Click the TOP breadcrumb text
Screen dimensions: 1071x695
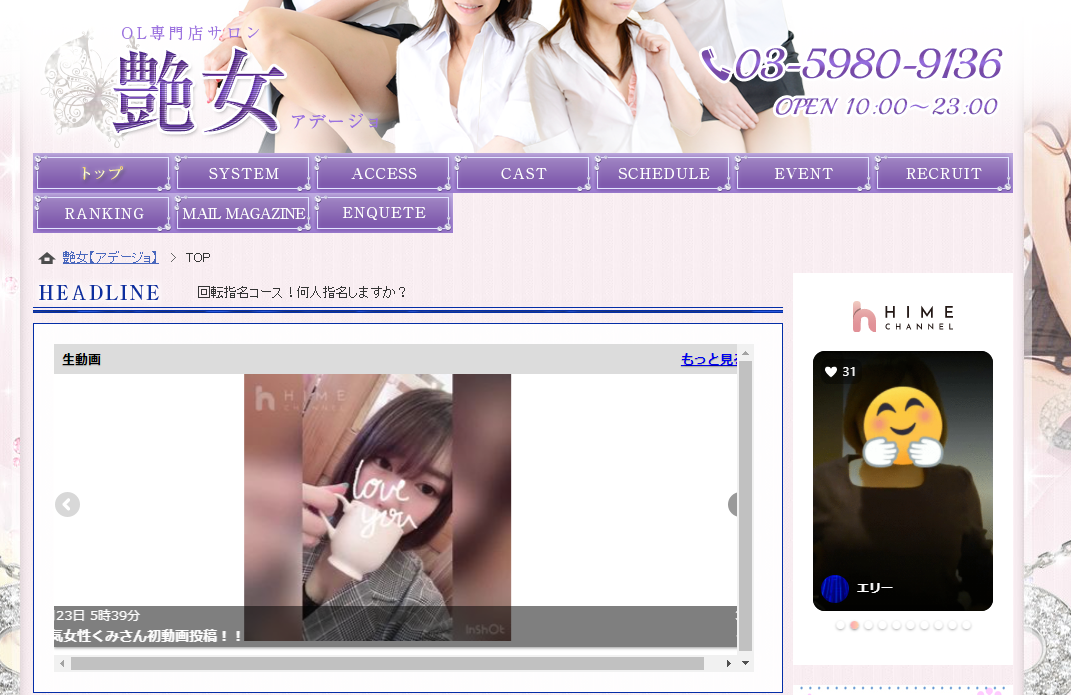[x=198, y=257]
